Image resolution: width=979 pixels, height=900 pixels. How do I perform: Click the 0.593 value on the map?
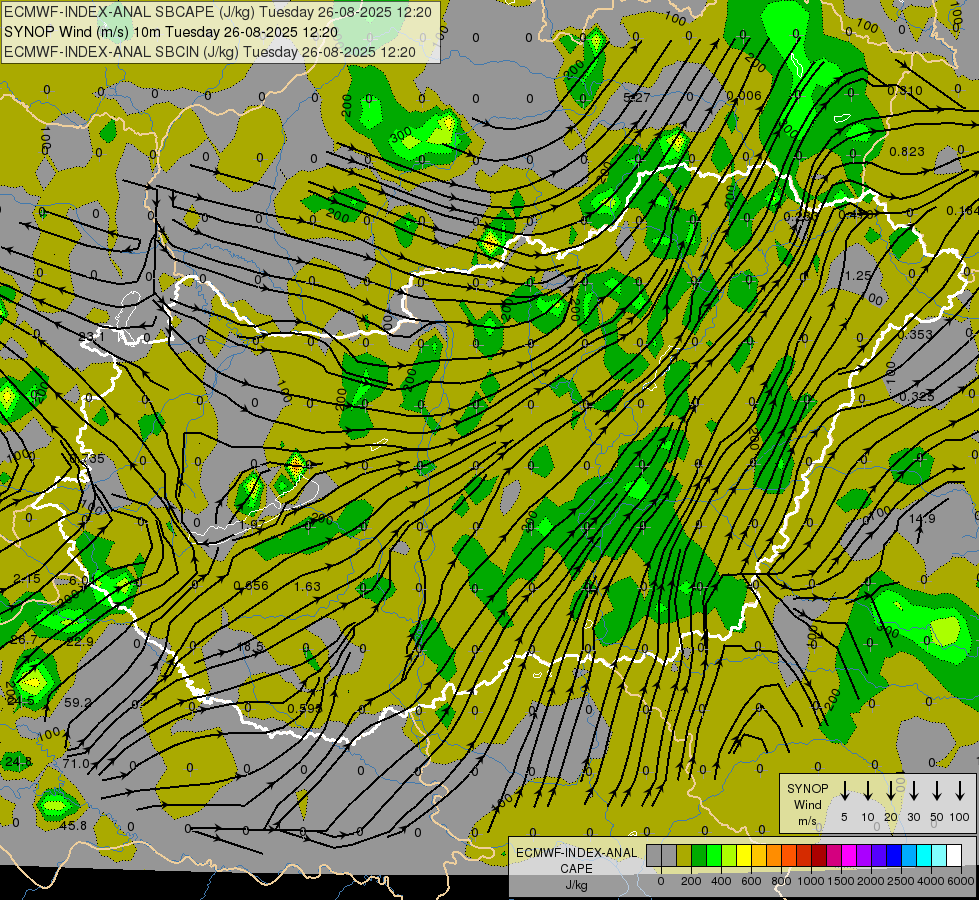click(x=305, y=708)
